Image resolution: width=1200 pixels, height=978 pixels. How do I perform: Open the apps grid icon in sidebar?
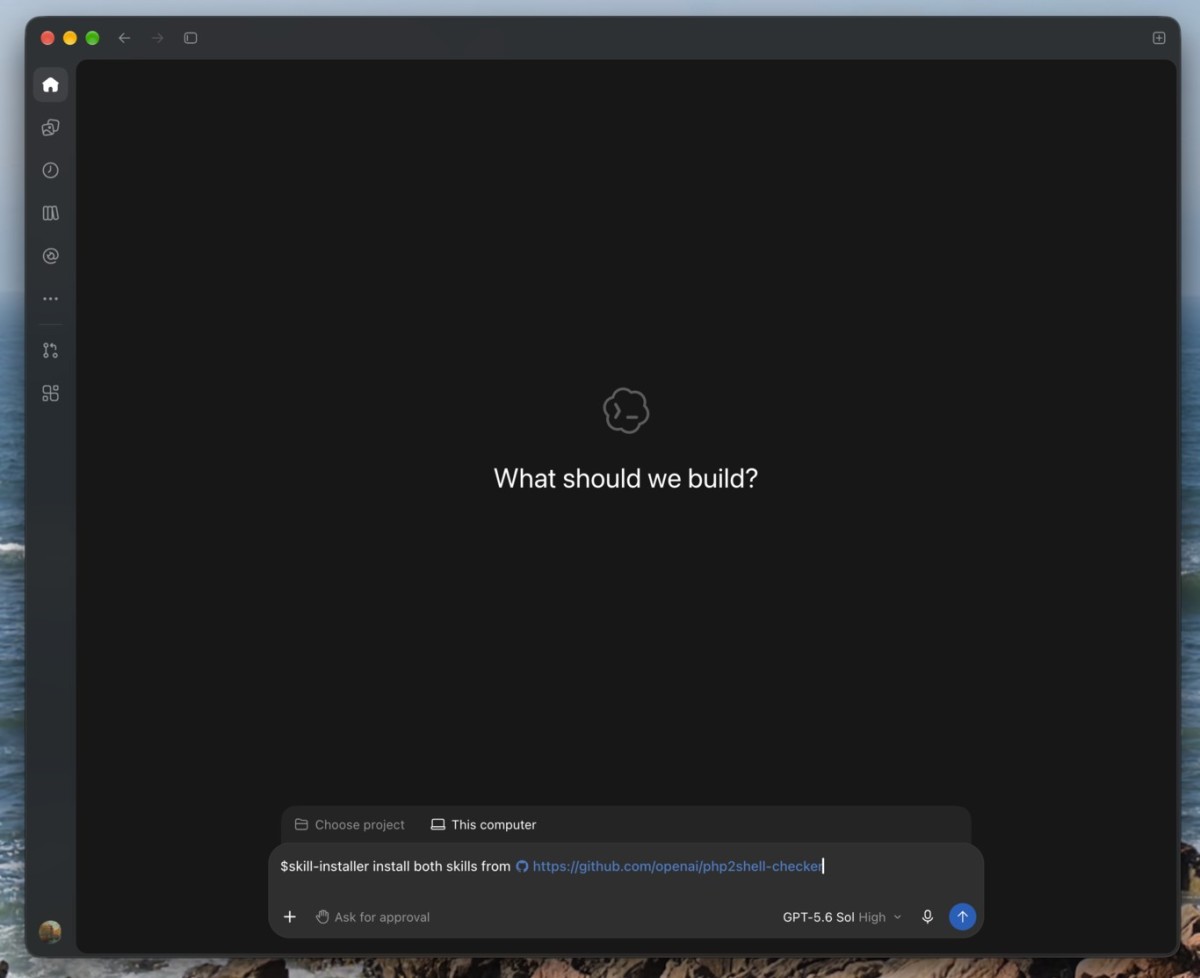tap(50, 393)
